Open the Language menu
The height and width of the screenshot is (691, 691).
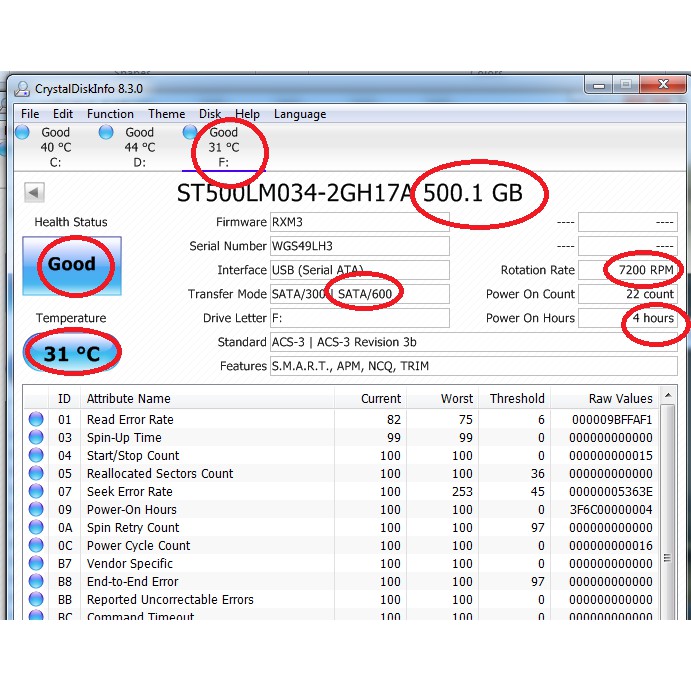[300, 114]
